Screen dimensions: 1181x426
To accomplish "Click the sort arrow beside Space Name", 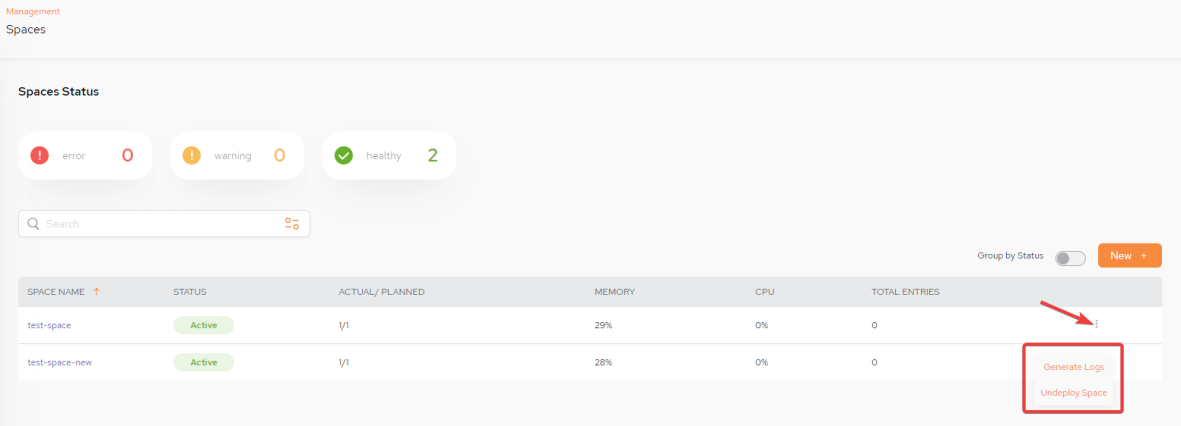I will coord(96,292).
